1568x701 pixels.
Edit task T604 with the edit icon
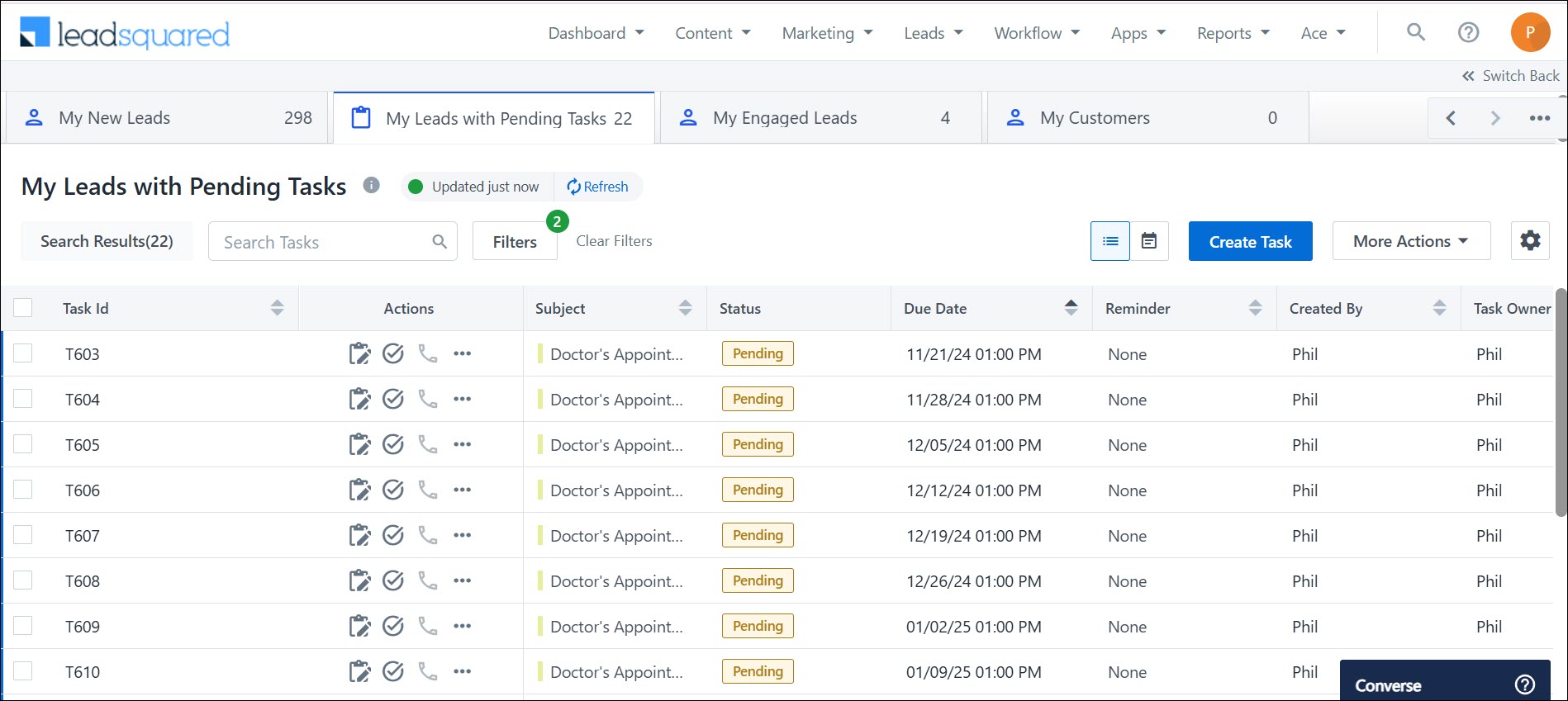[x=359, y=399]
